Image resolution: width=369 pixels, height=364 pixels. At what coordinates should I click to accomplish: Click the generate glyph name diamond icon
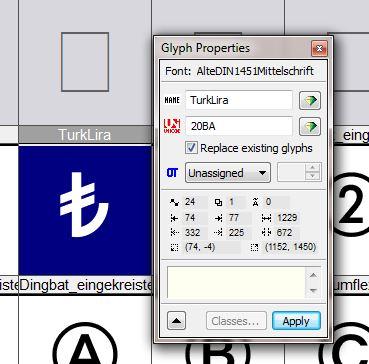[x=310, y=100]
